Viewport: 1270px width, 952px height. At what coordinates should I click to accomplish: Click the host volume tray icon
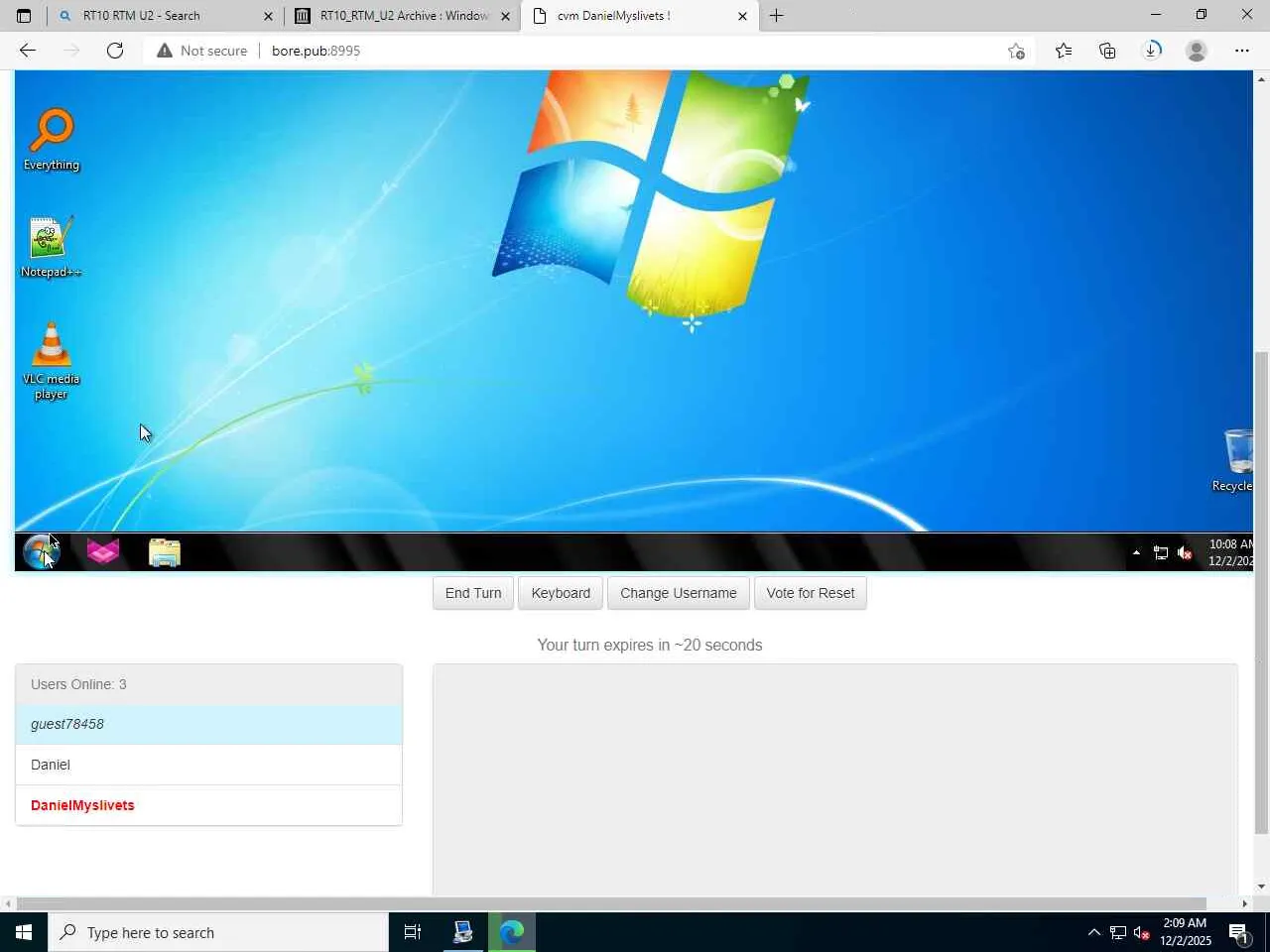tap(1142, 932)
